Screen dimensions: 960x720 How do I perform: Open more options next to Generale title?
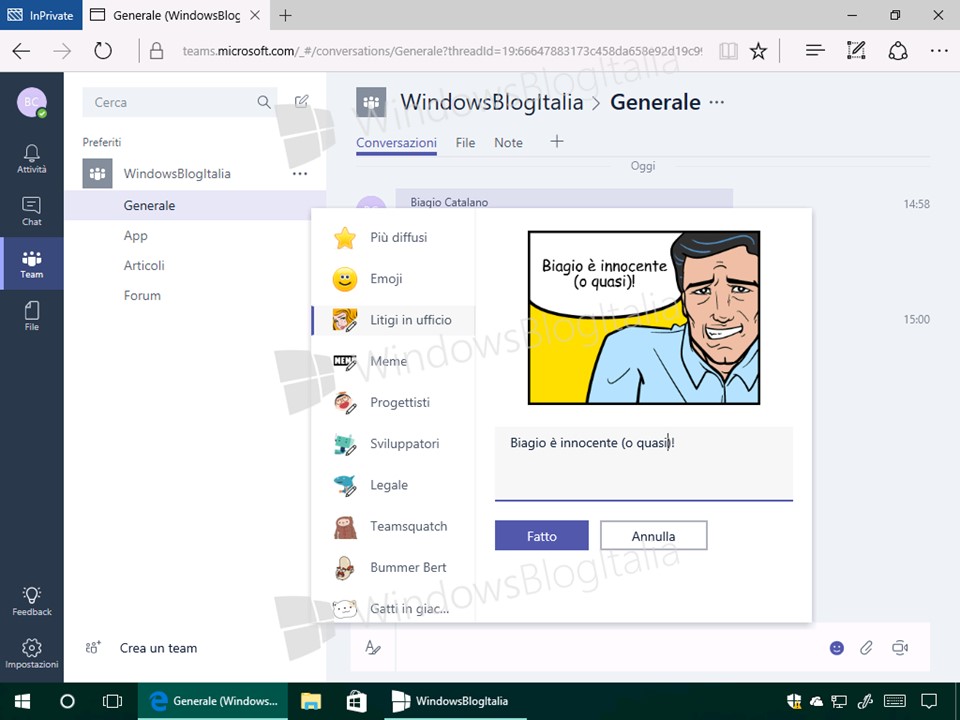[716, 102]
